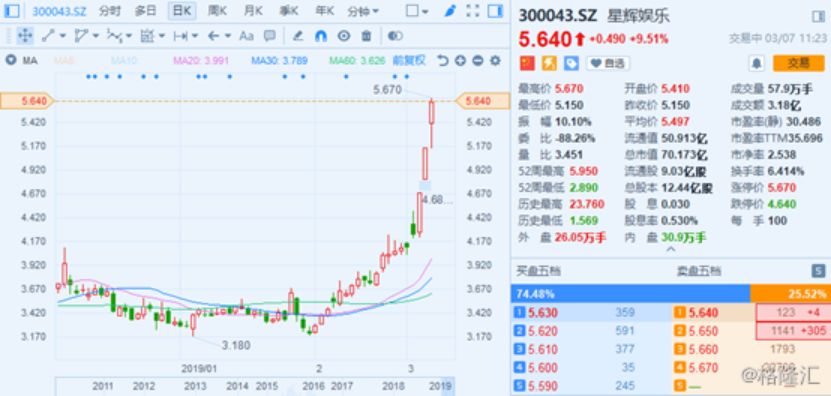Select the 月K monthly candlestick tab
This screenshot has width=831, height=396.
pyautogui.click(x=253, y=11)
